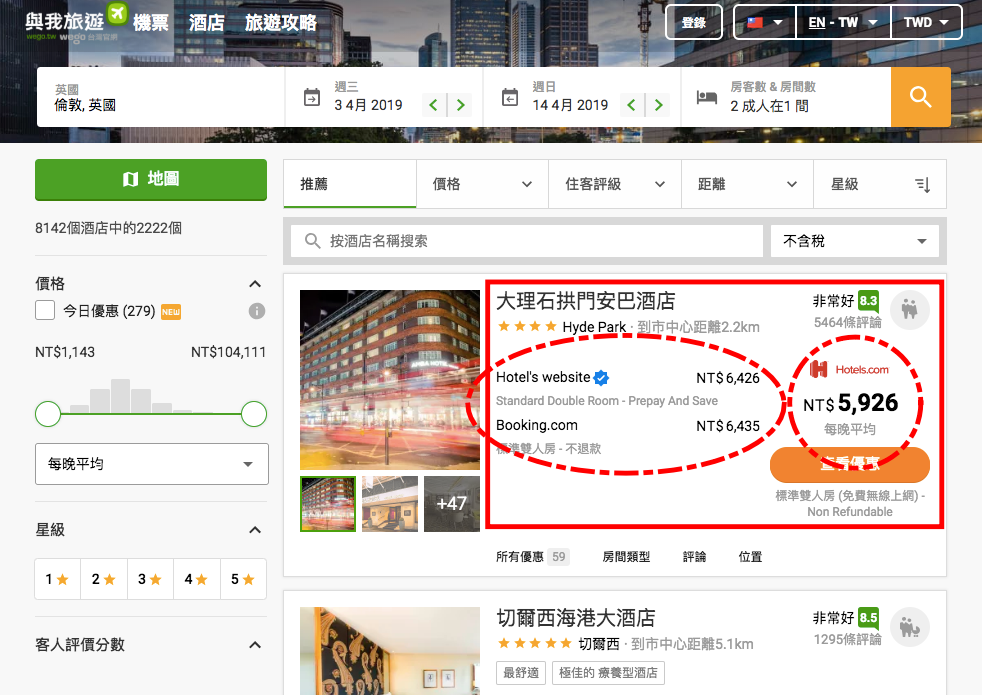
Task: Select the 推薦 sort tab
Action: pos(350,184)
